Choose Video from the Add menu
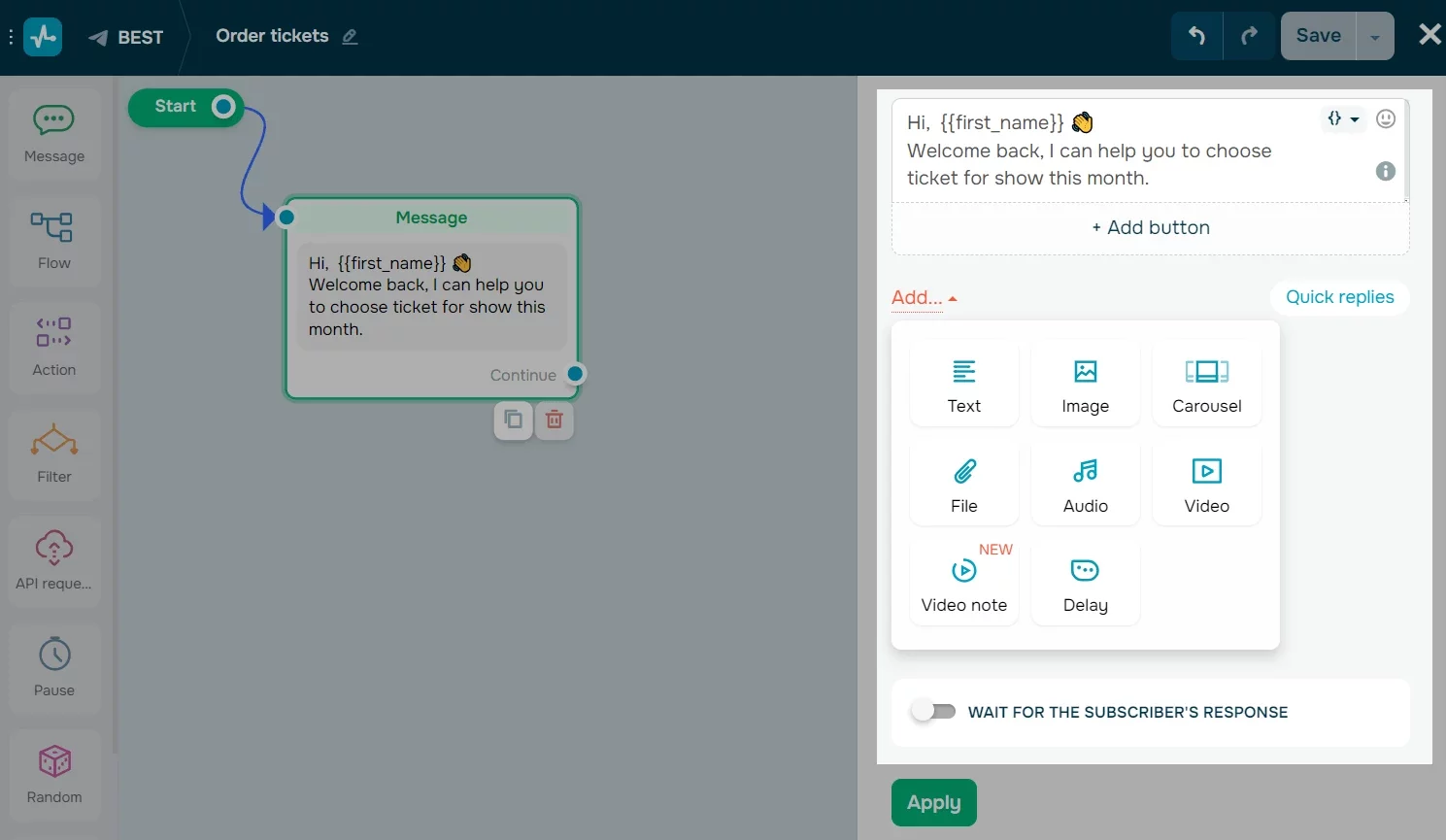This screenshot has height=840, width=1446. [x=1206, y=485]
